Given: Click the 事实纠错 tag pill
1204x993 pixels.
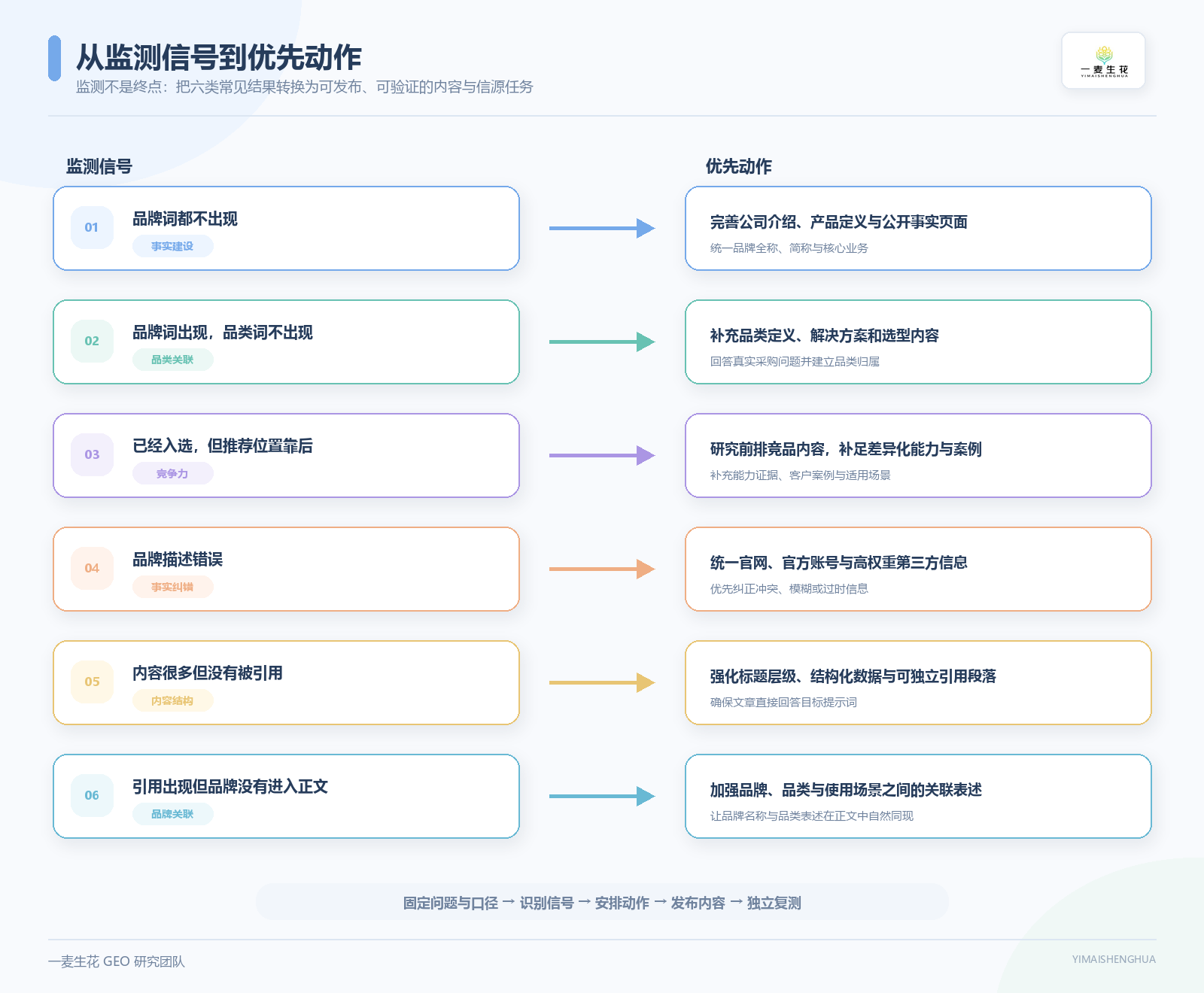Looking at the screenshot, I should 172,587.
